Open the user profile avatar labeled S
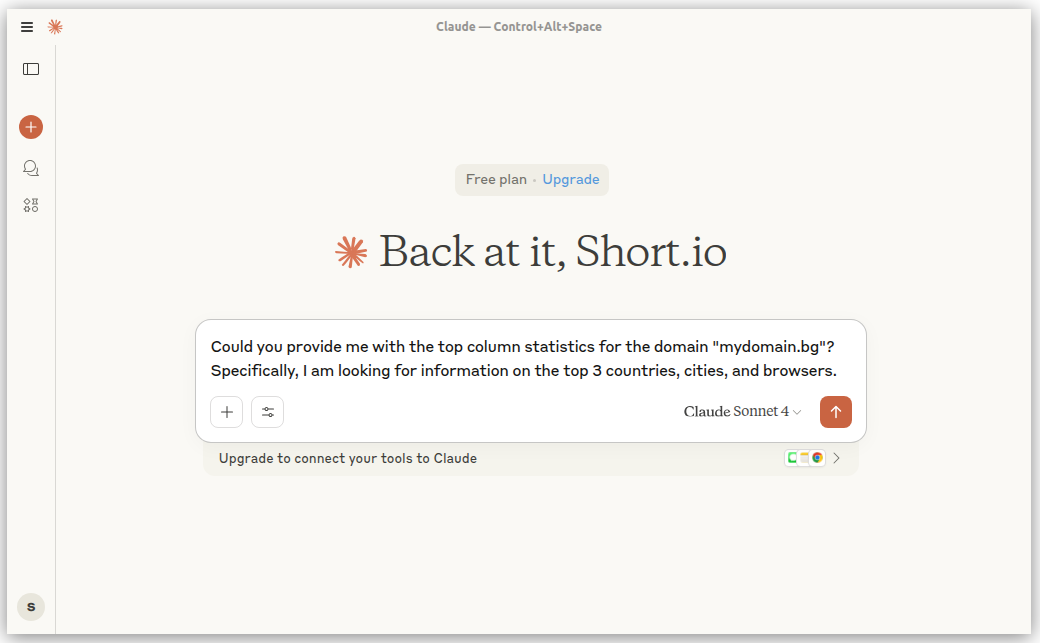 point(31,607)
